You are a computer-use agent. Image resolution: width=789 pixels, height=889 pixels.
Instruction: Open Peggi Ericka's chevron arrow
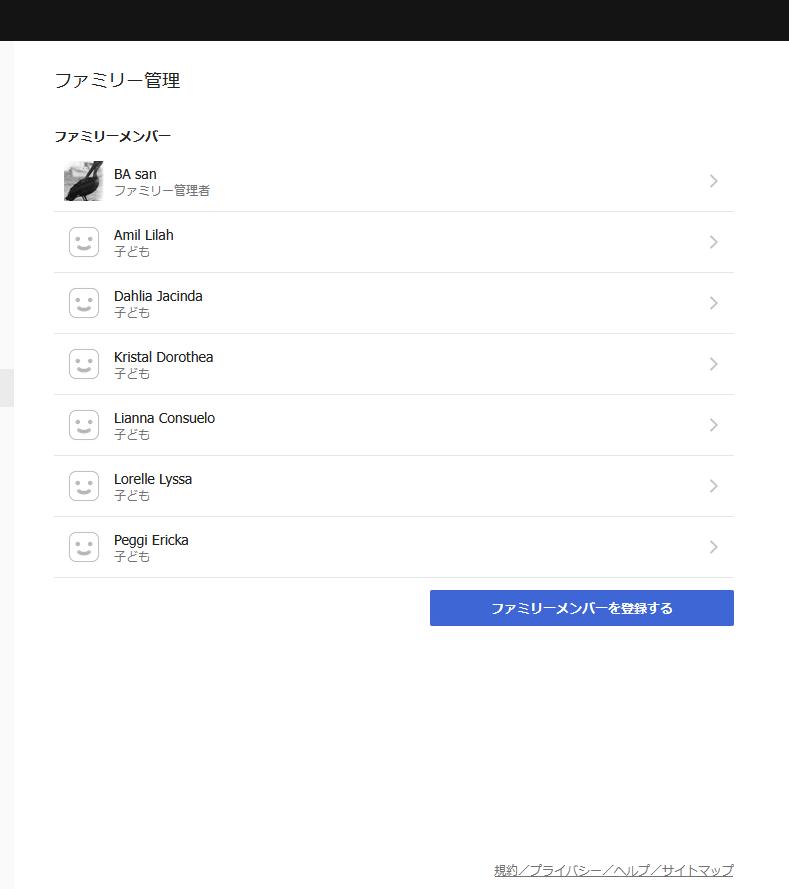click(714, 547)
